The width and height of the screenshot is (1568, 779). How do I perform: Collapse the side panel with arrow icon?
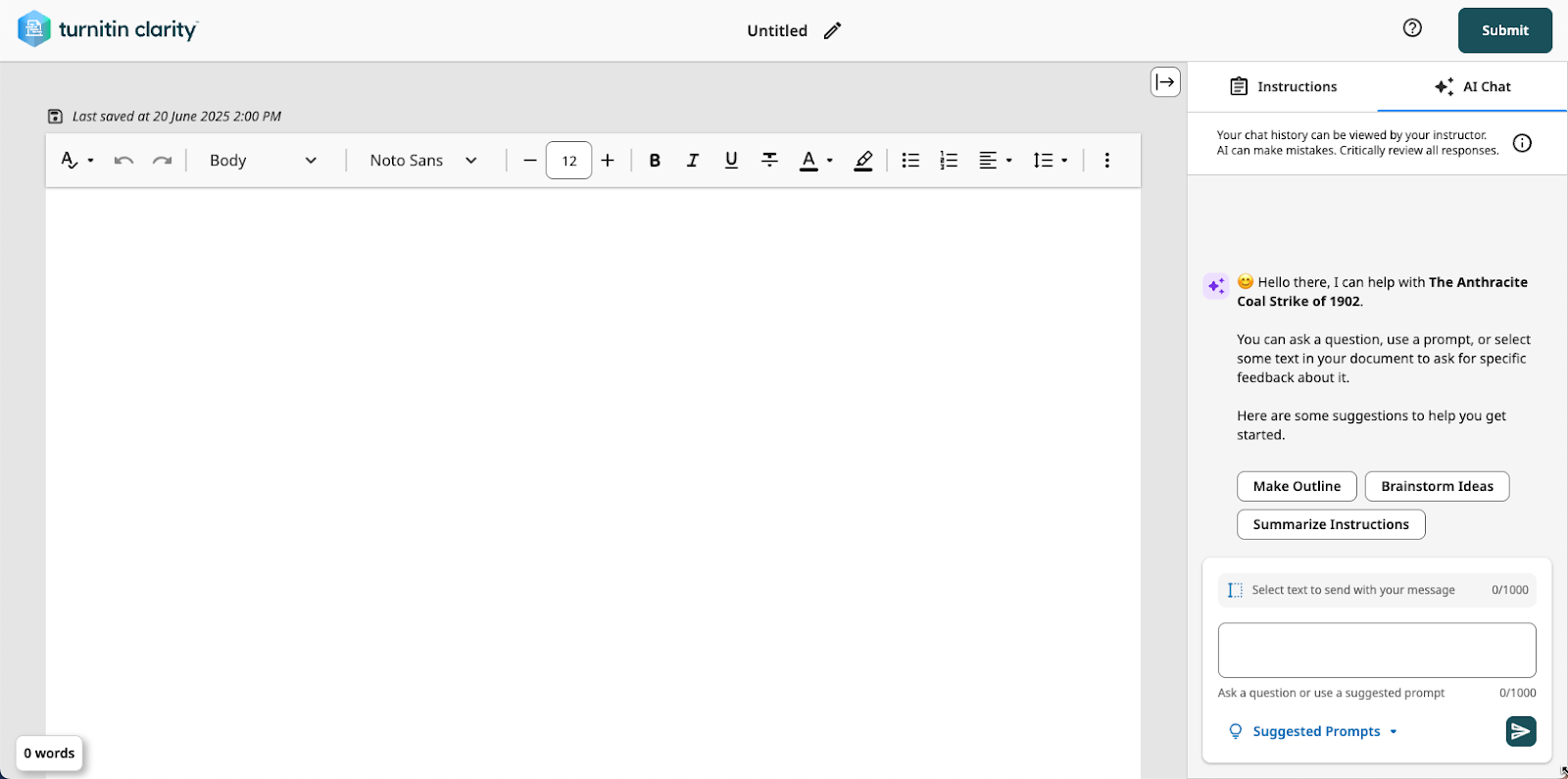(1165, 81)
